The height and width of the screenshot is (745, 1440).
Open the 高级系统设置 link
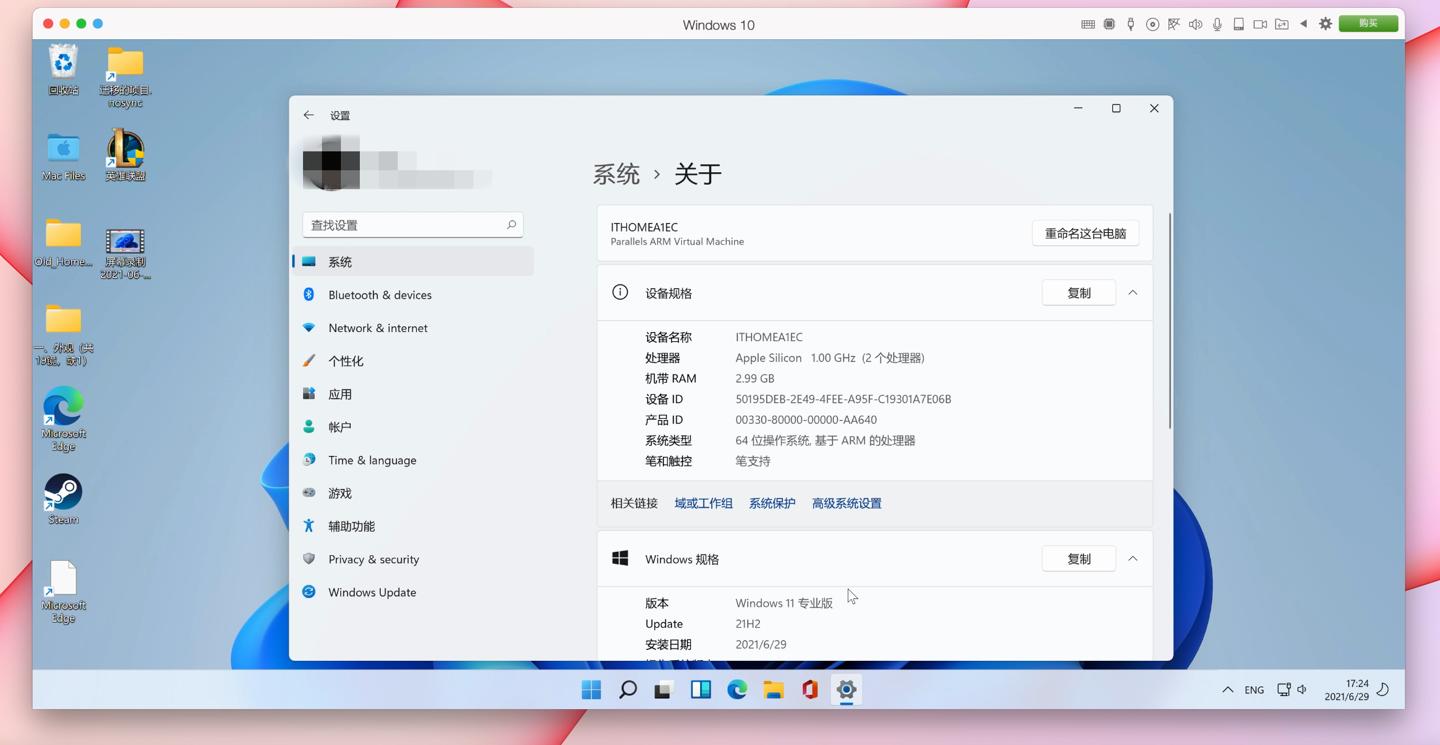pos(846,503)
